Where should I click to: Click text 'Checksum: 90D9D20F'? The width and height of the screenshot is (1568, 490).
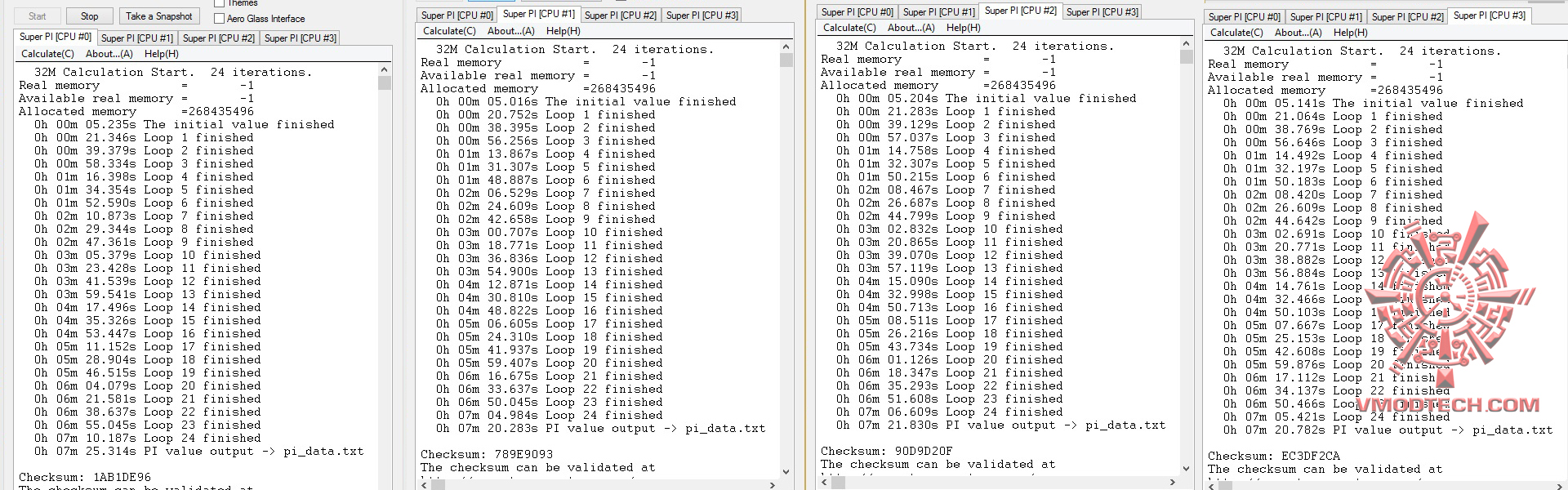[887, 452]
